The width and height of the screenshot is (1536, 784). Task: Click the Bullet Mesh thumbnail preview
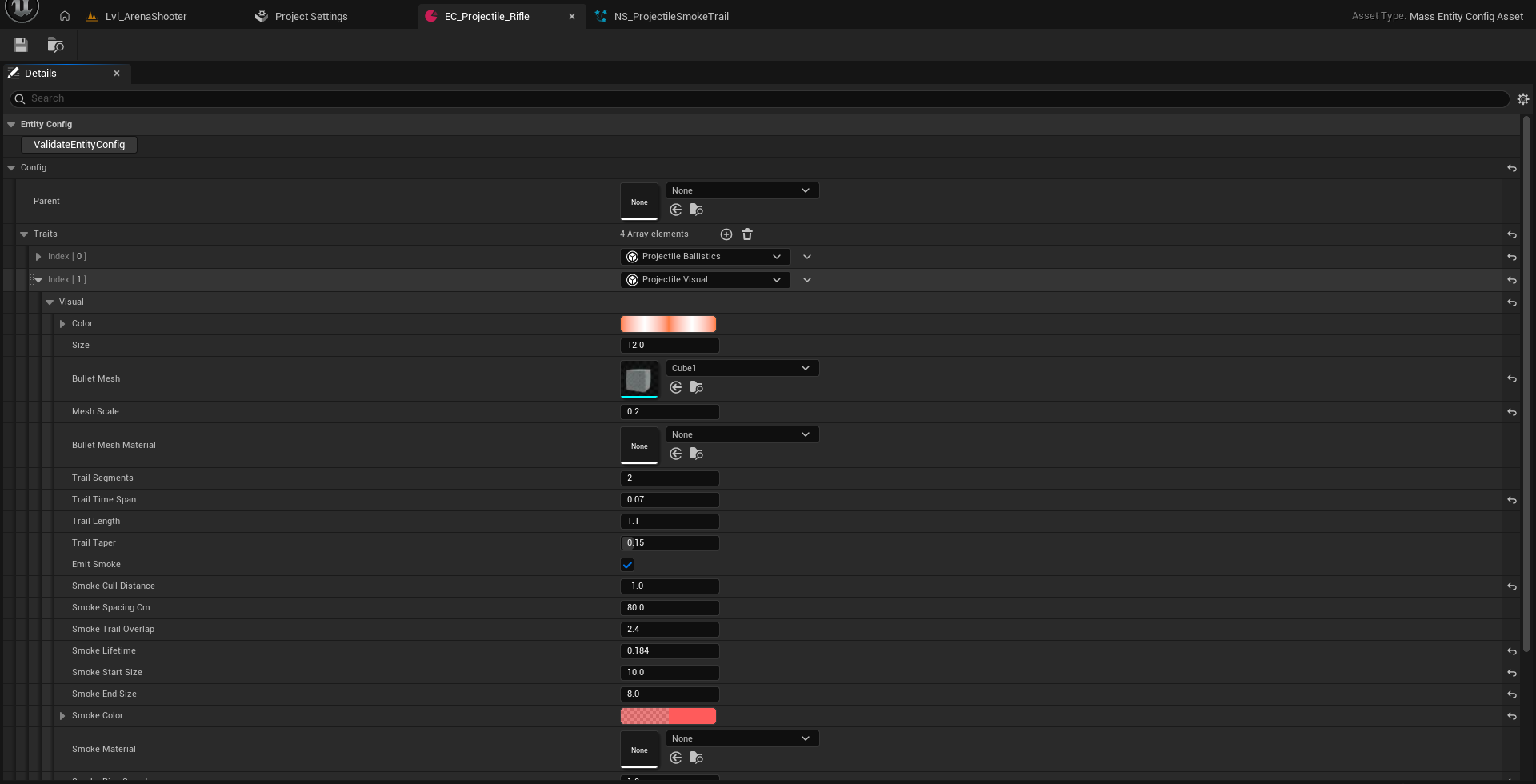click(x=639, y=378)
